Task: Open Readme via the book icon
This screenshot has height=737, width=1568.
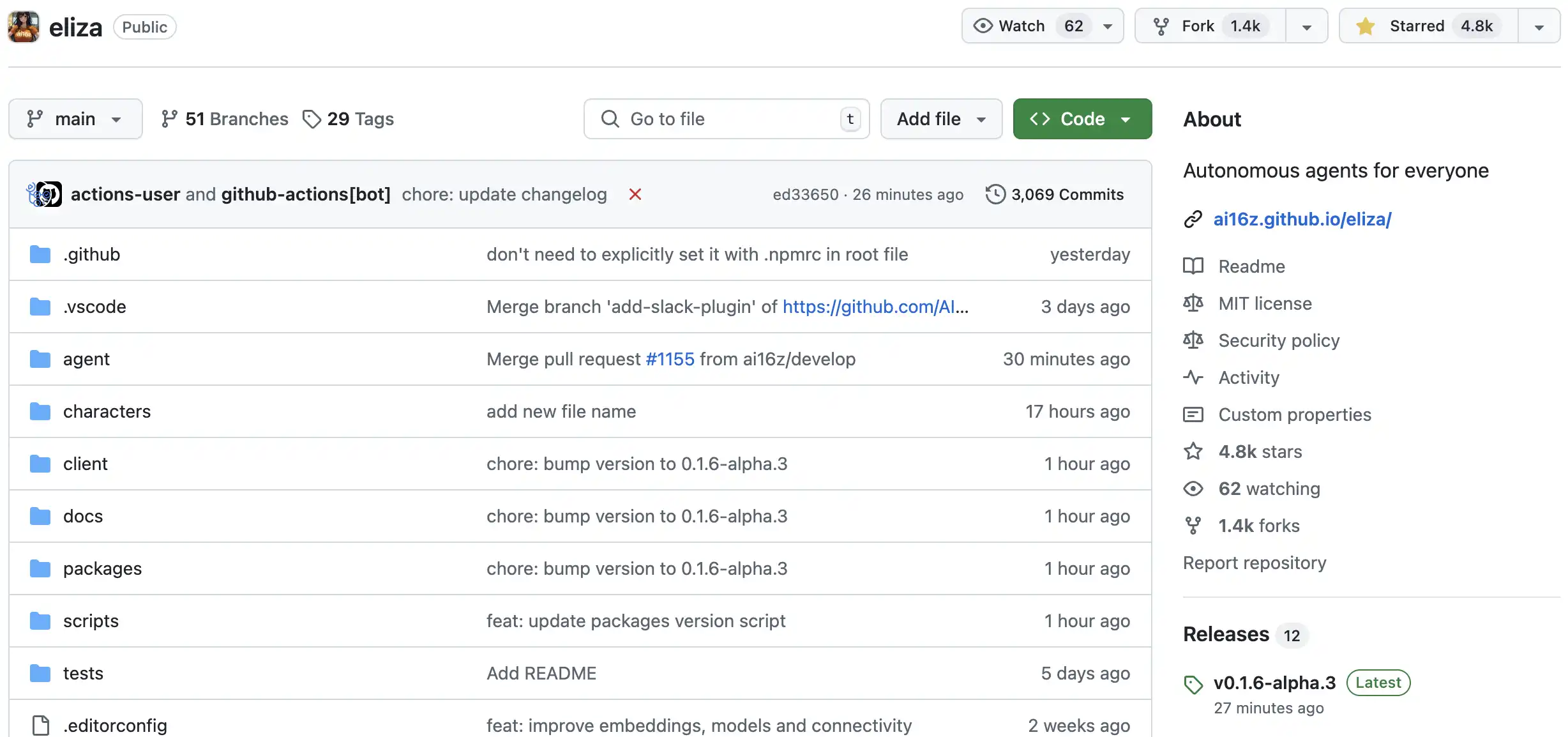Action: 1193,266
